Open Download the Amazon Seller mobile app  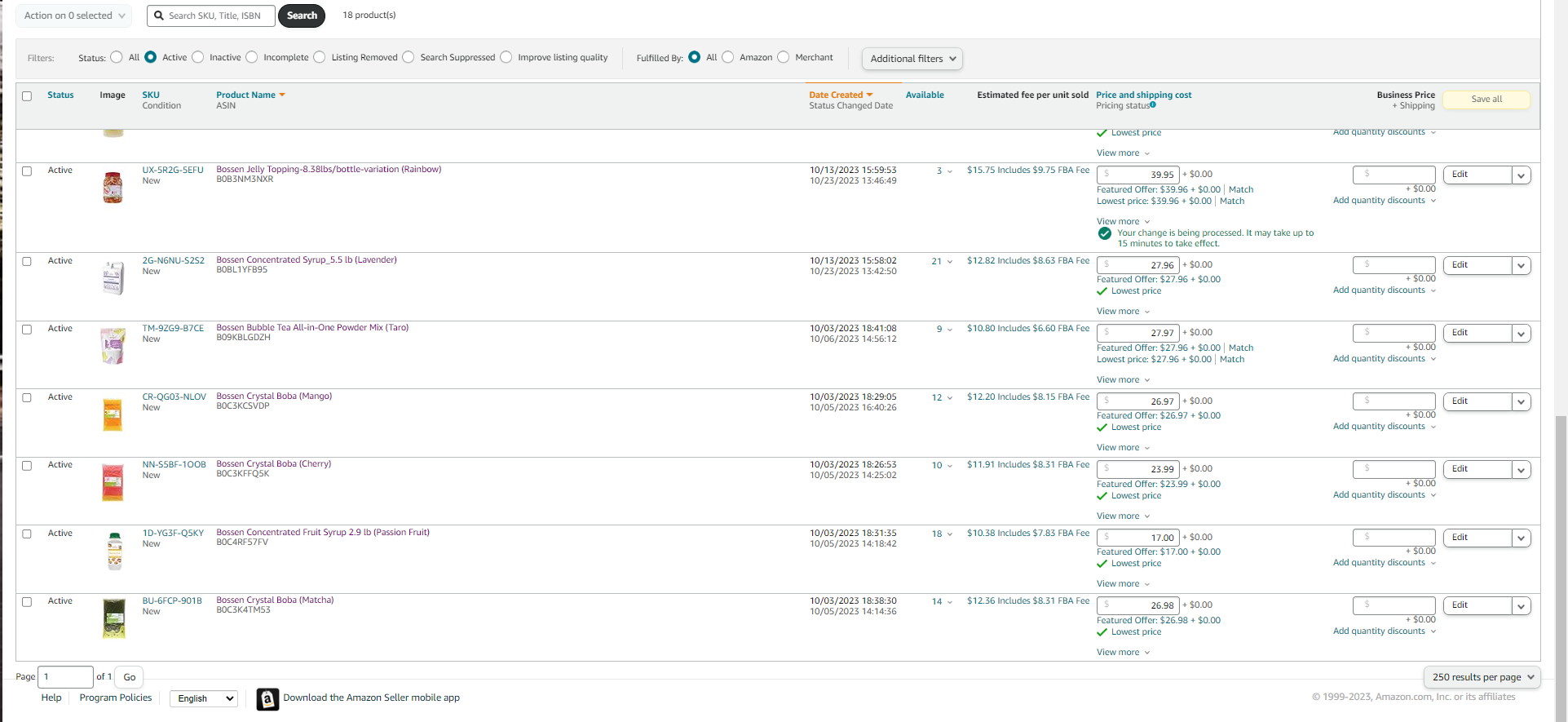coord(372,698)
